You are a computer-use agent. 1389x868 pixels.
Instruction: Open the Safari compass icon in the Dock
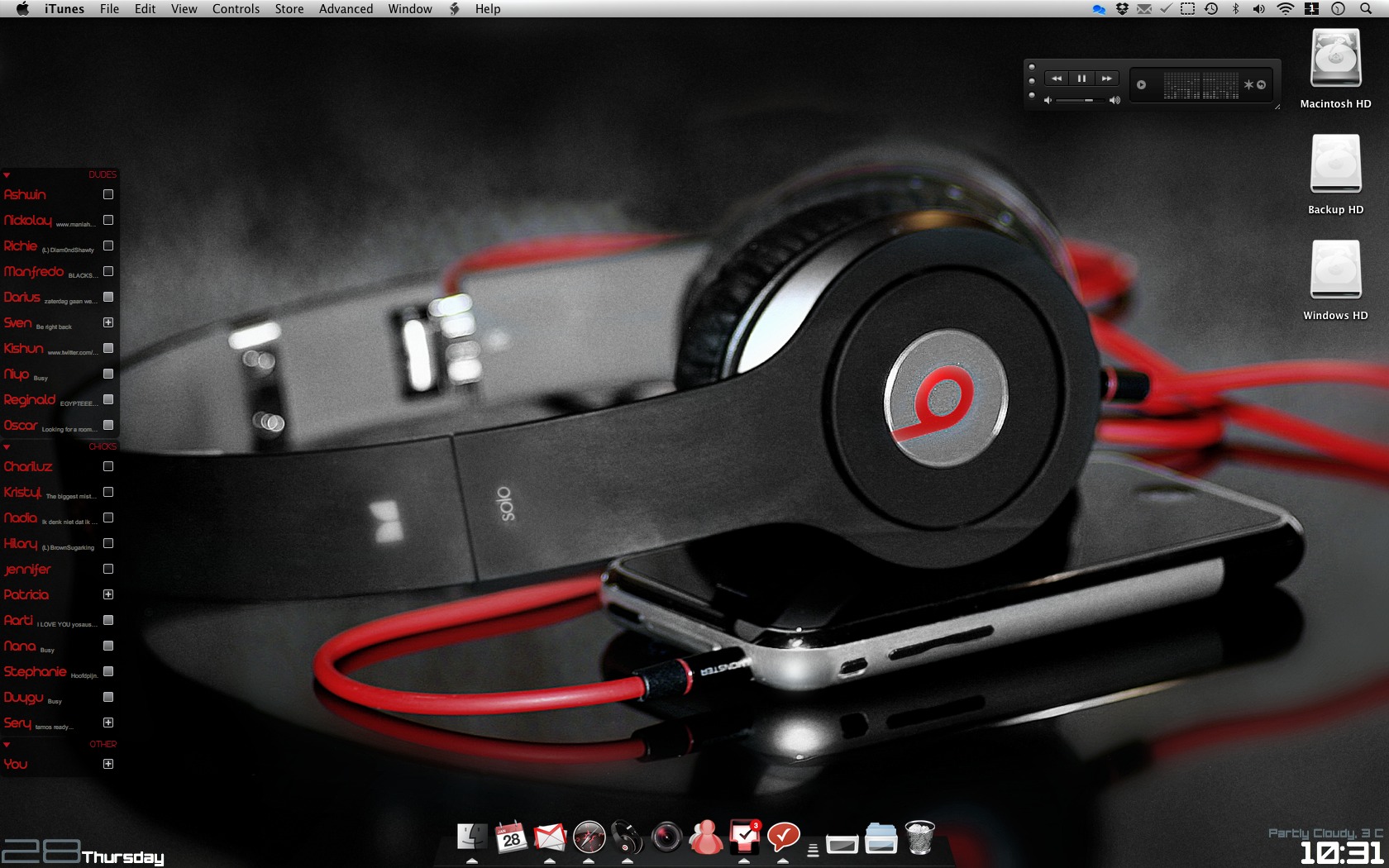coord(589,837)
